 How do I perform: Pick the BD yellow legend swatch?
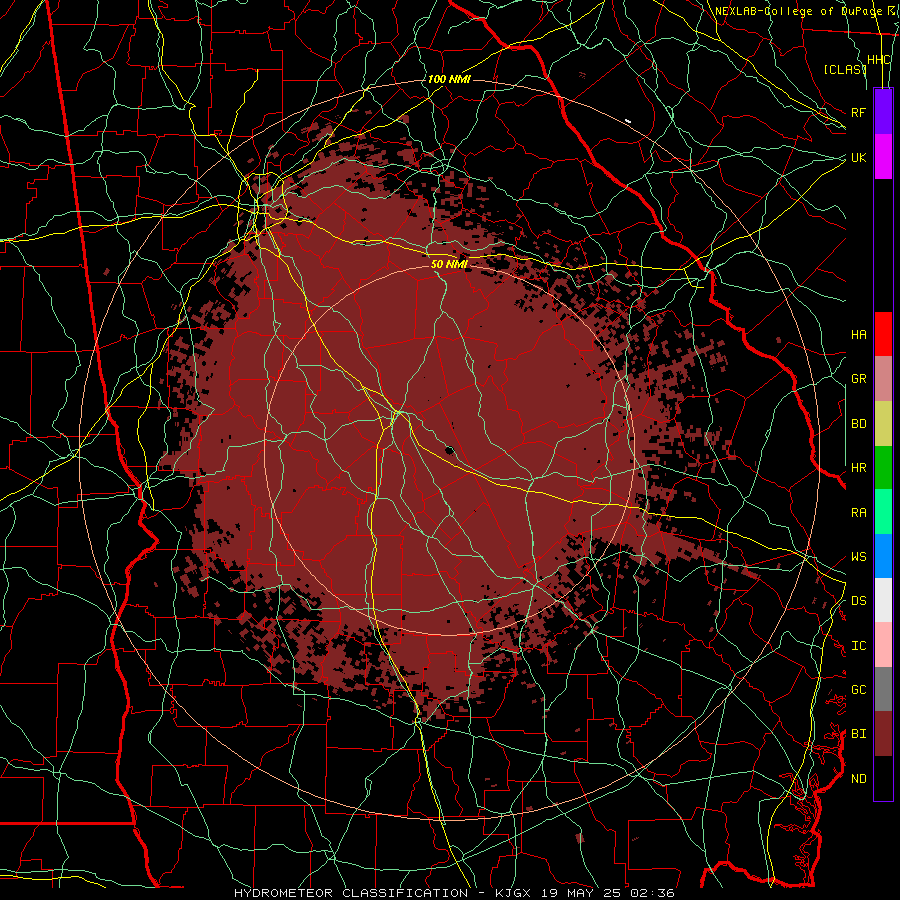tap(883, 424)
